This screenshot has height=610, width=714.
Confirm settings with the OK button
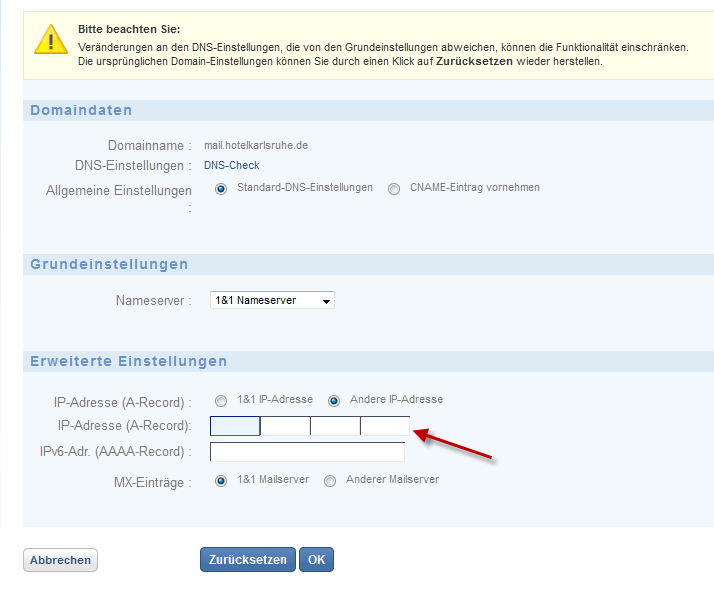coord(316,560)
